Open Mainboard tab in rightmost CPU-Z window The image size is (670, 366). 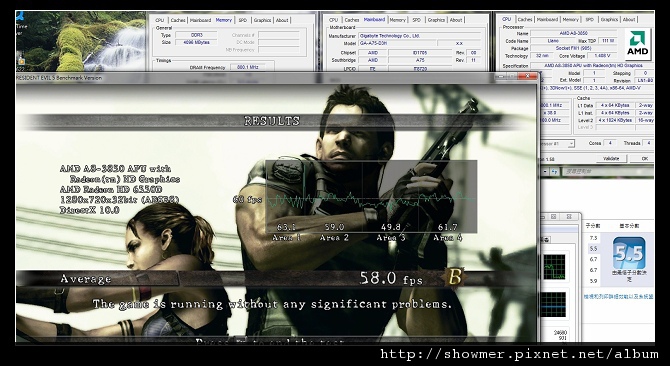(x=547, y=19)
